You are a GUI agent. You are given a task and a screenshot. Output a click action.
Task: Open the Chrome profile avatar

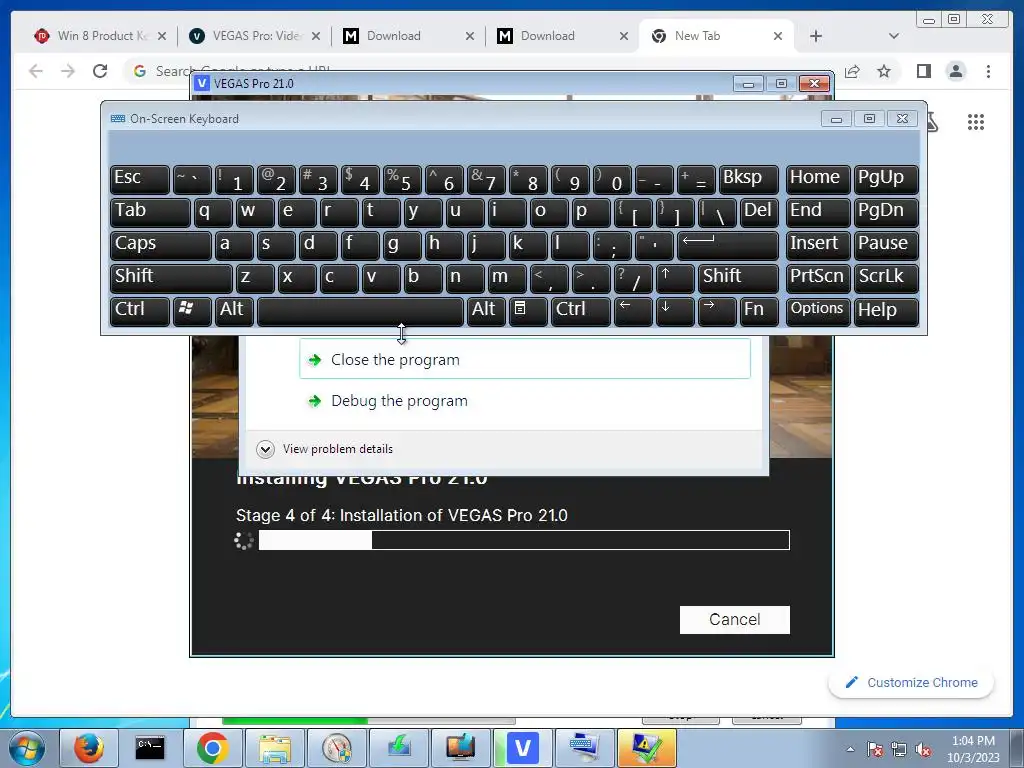(956, 71)
